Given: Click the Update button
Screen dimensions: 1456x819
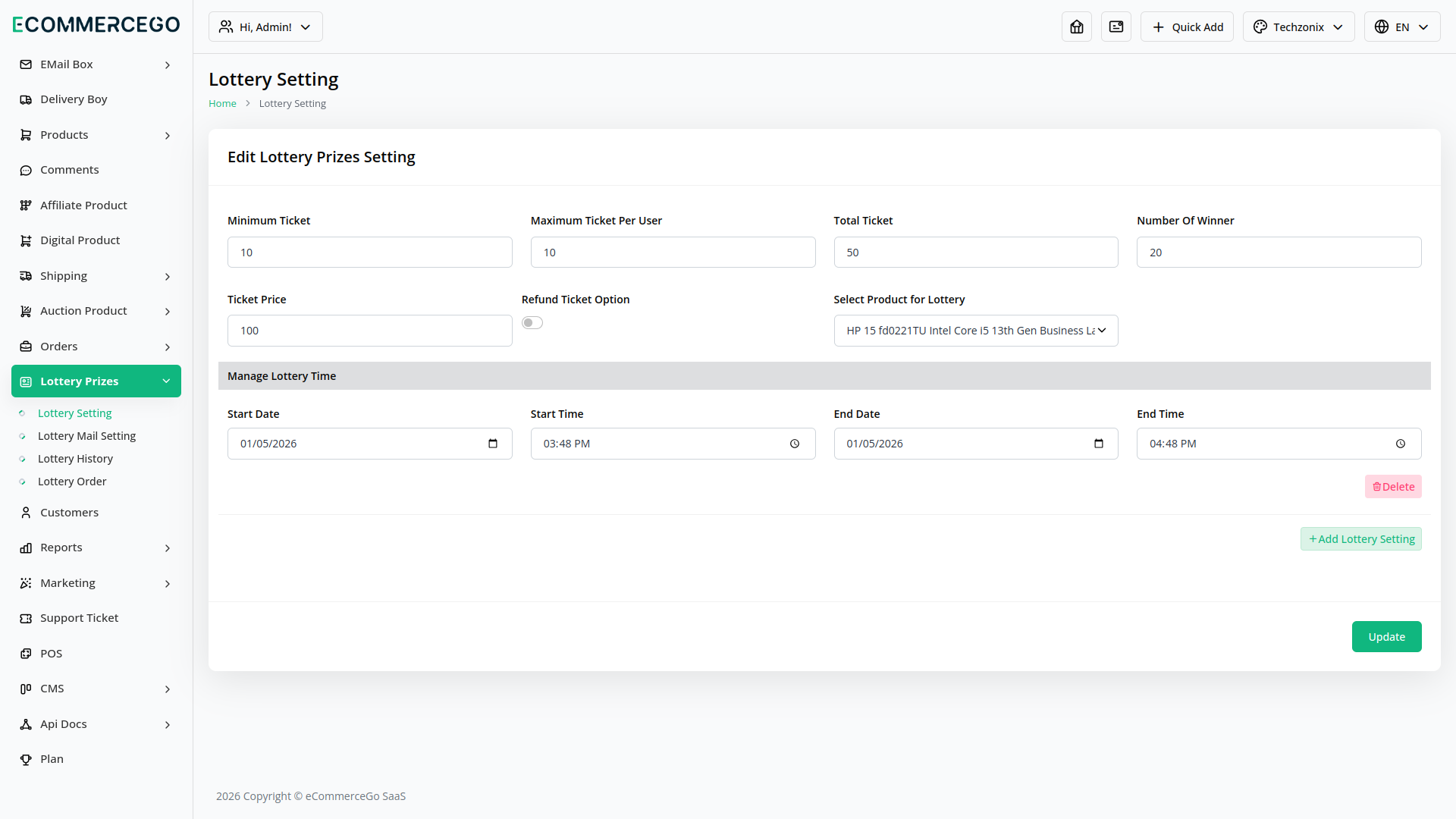Looking at the screenshot, I should point(1386,637).
